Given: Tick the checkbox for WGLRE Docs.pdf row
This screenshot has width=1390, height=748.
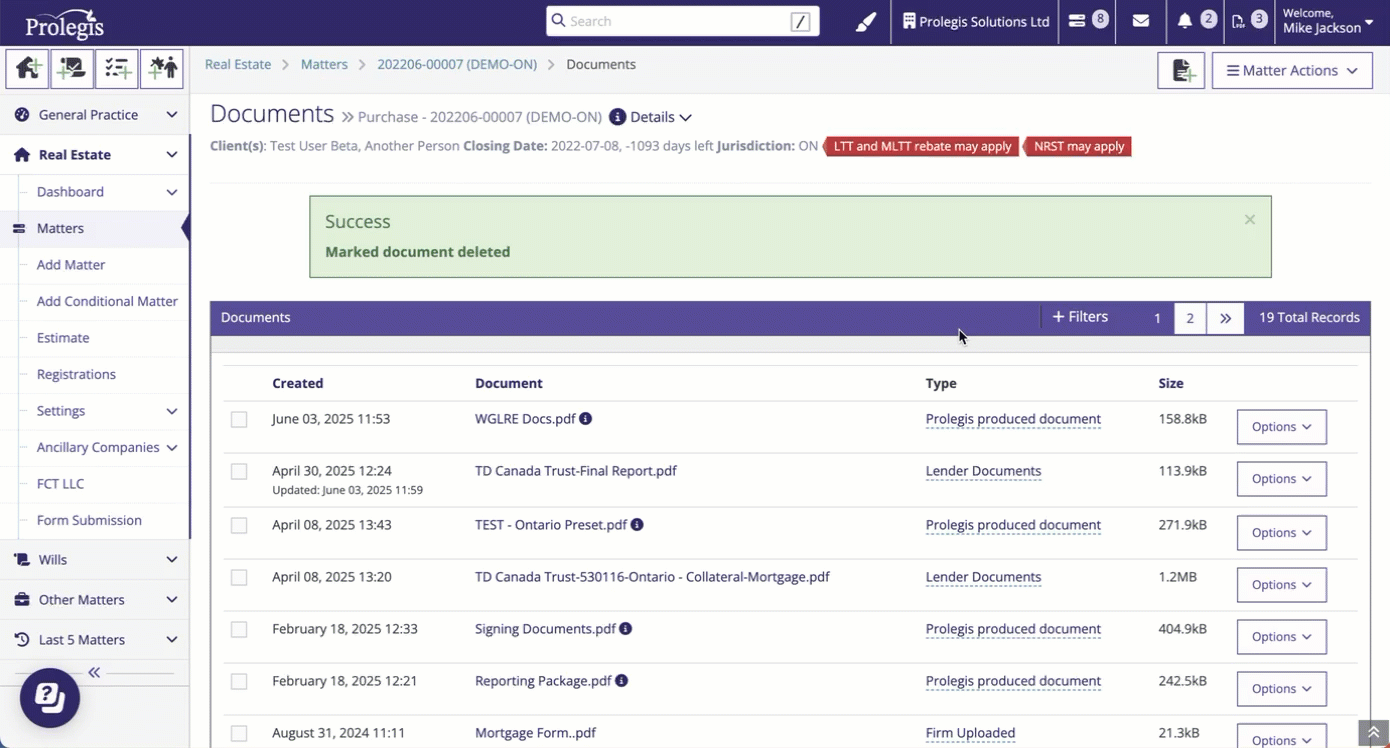Looking at the screenshot, I should tap(239, 420).
